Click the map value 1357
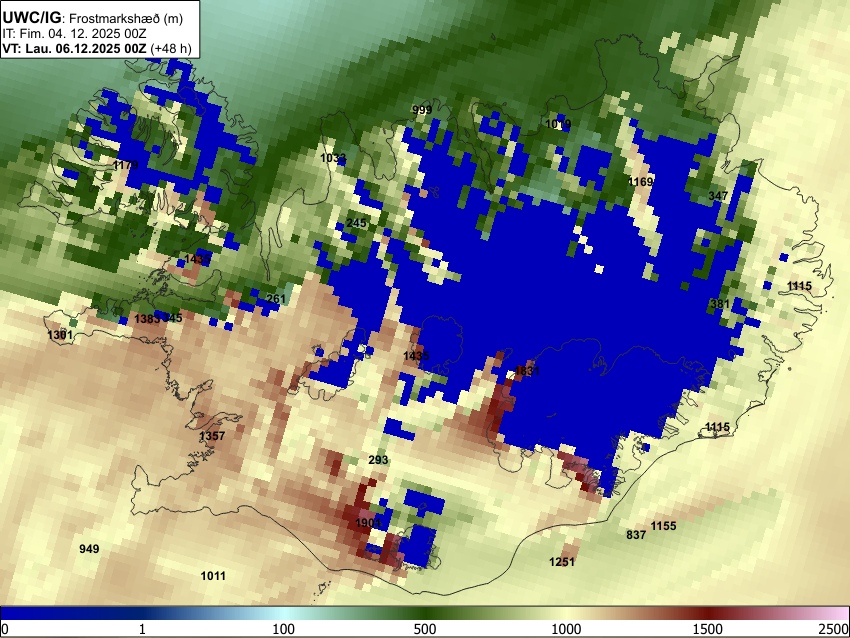850x638 pixels. [x=212, y=436]
